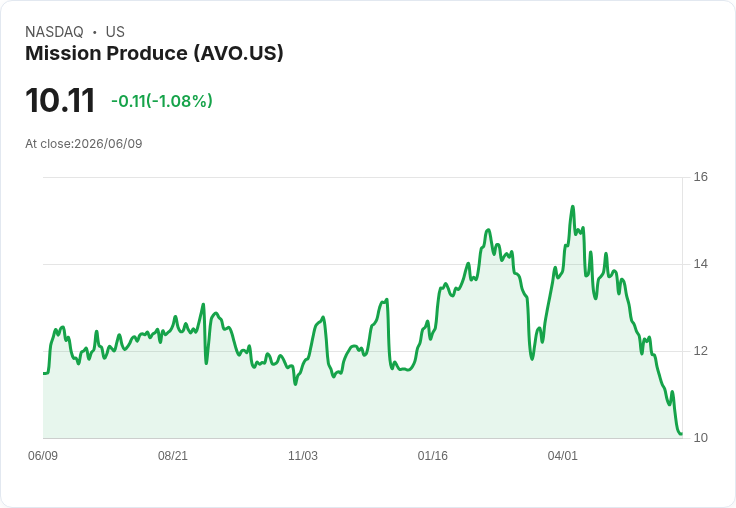Click the -0.11(-1.08%) change value

coord(161,101)
